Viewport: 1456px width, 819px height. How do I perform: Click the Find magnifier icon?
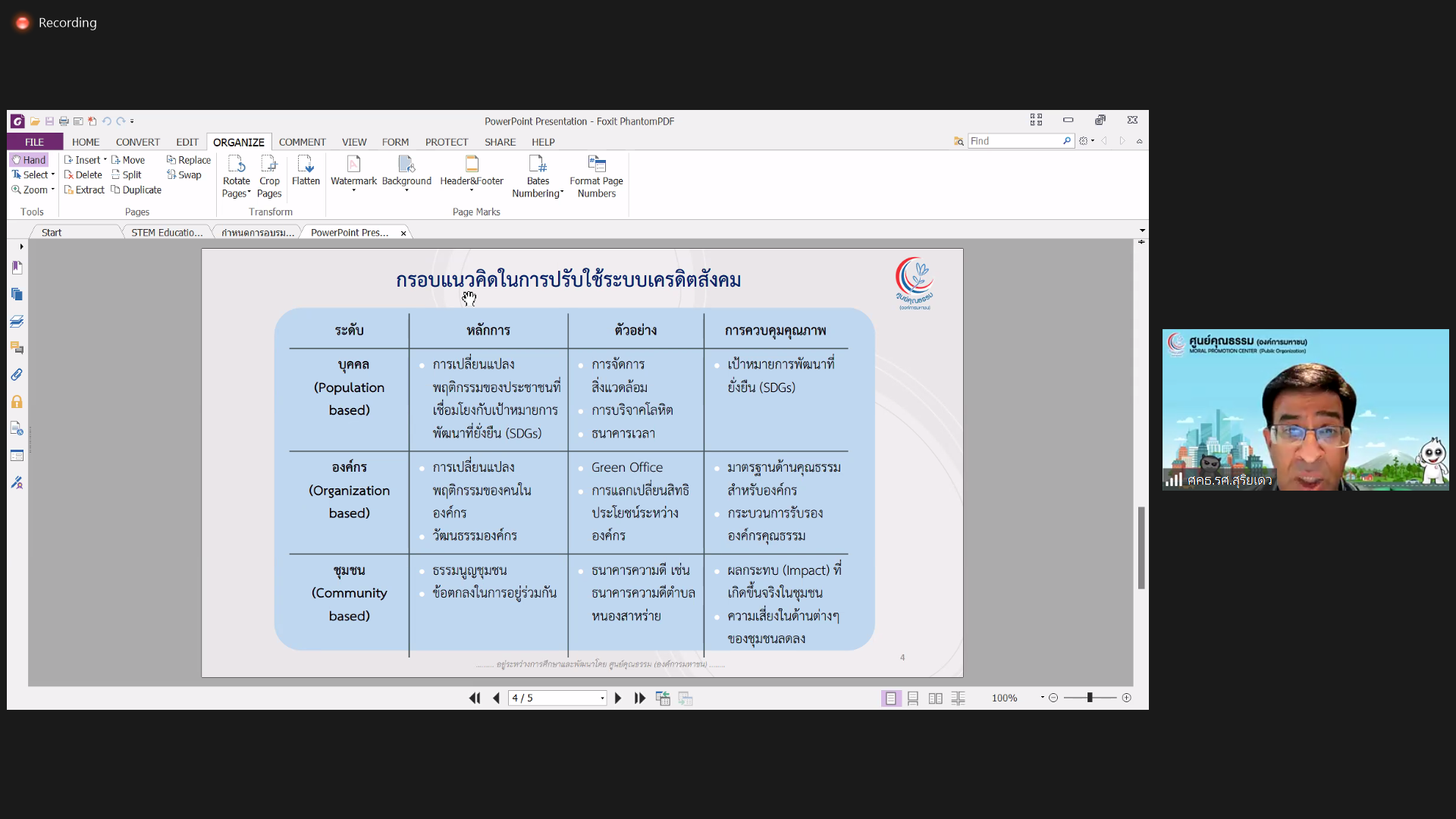click(x=1067, y=141)
